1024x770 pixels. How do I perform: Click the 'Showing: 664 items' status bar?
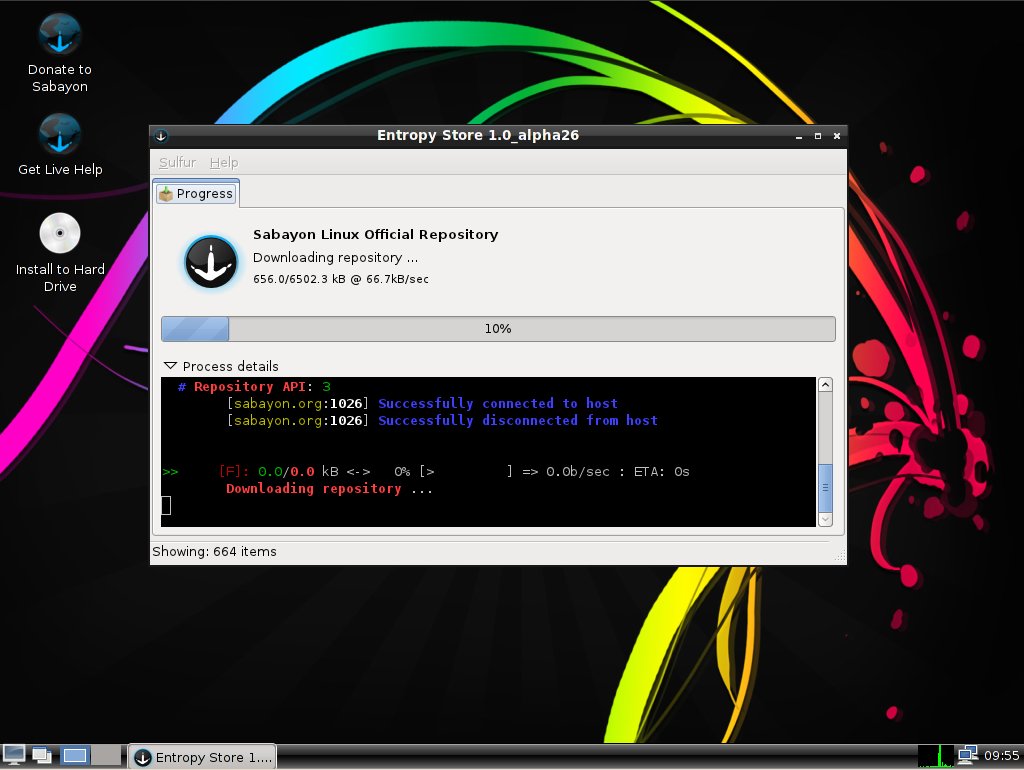point(214,551)
